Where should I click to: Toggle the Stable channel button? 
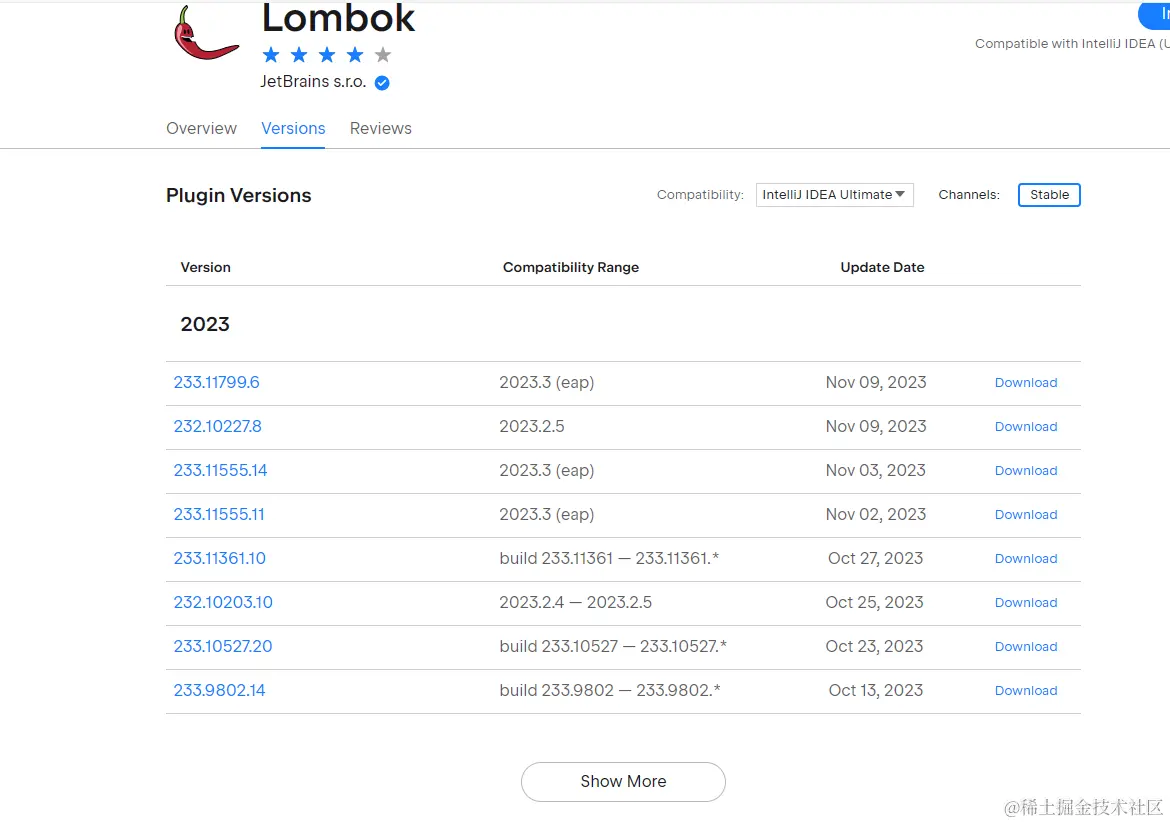1049,195
